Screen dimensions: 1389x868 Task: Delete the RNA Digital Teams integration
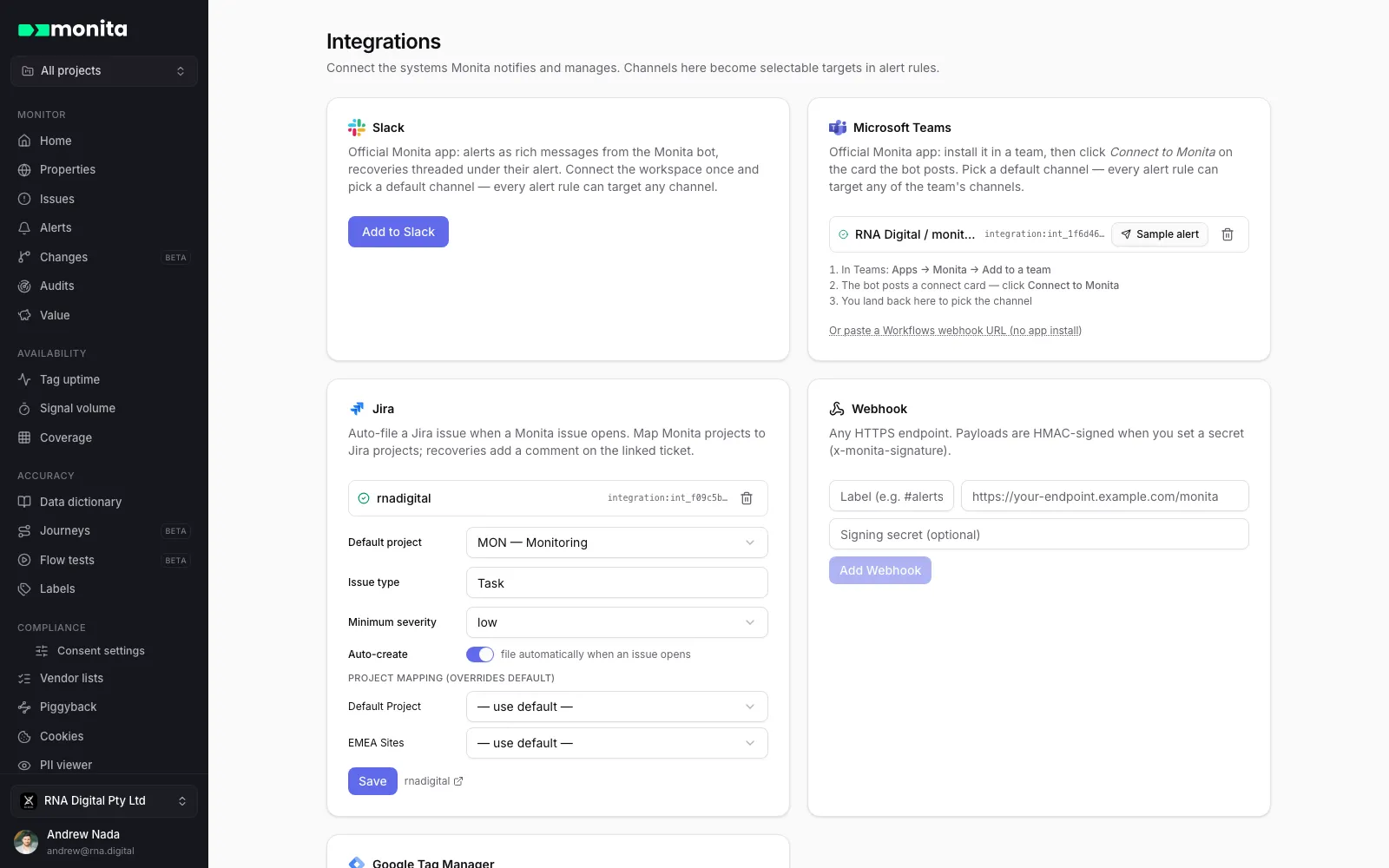[1228, 234]
